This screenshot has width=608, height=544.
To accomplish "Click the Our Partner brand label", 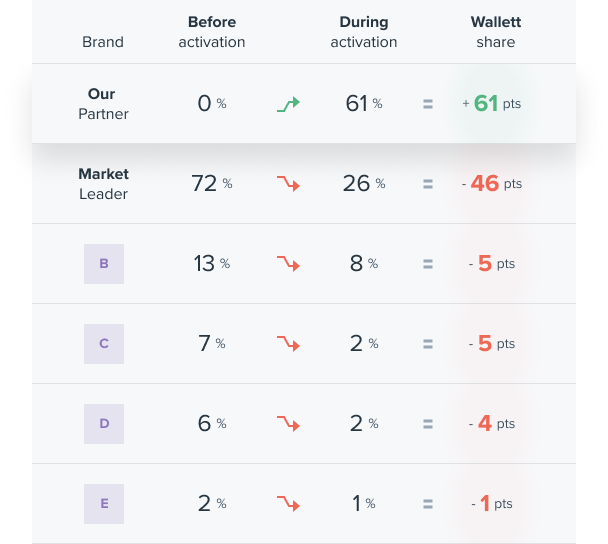I will [103, 104].
